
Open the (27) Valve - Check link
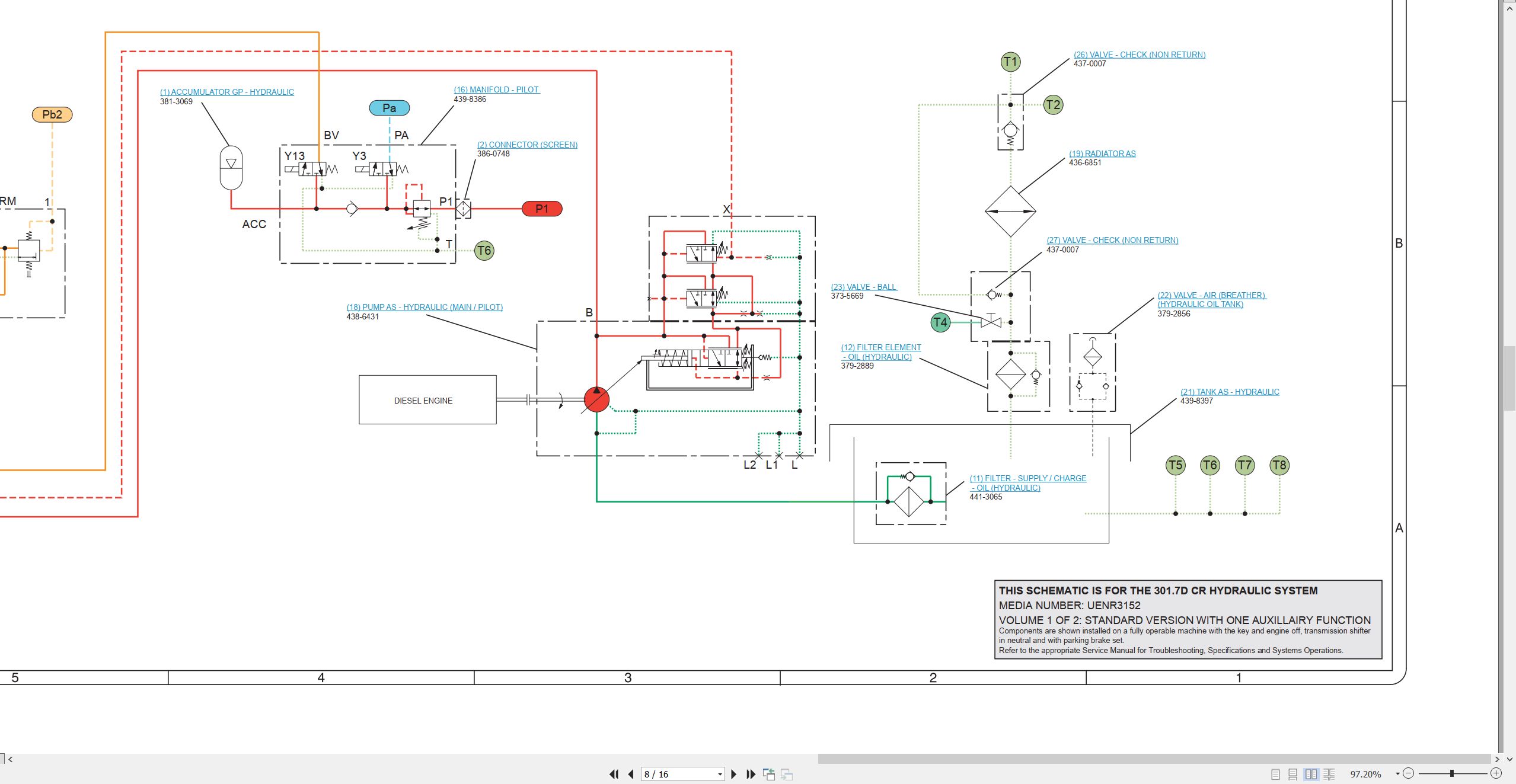[1112, 240]
